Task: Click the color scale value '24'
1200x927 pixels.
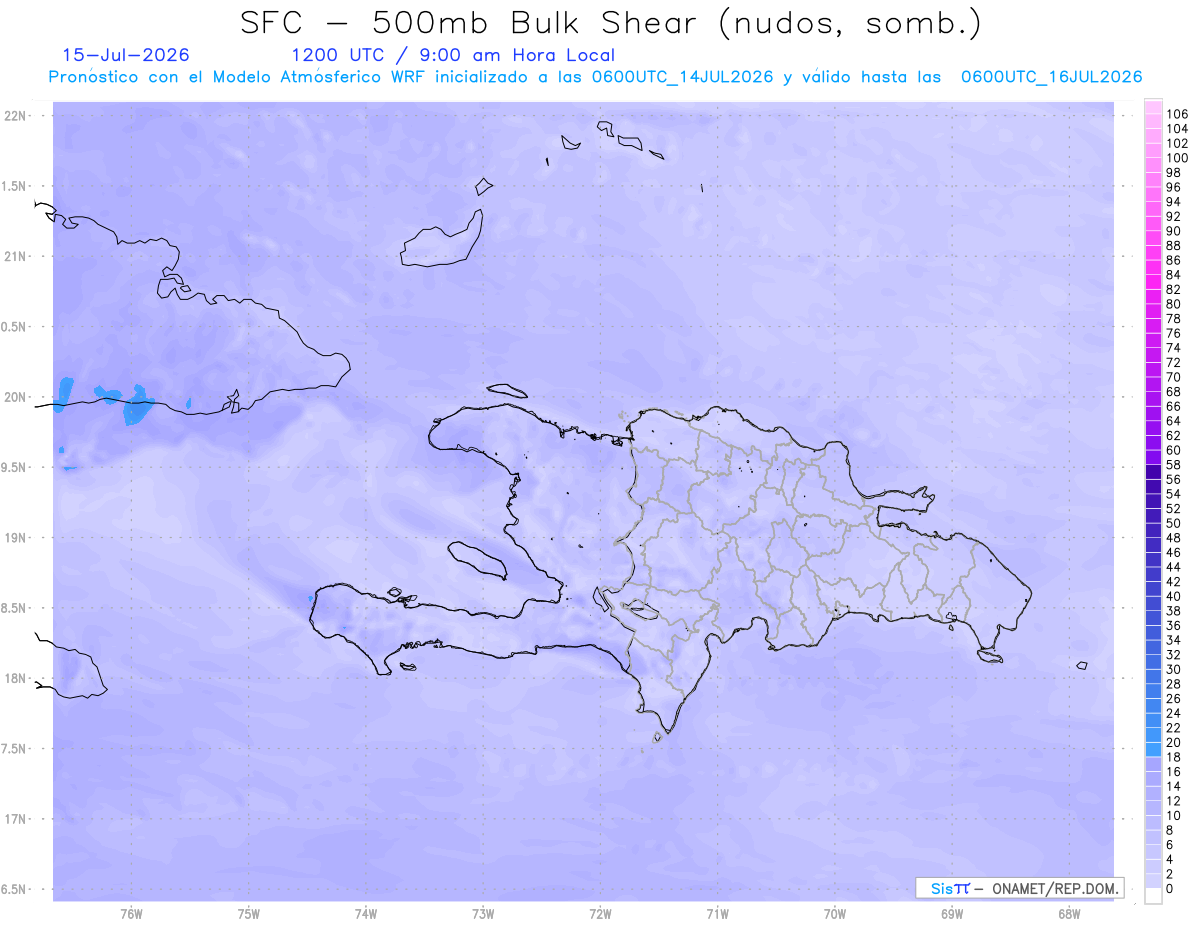Action: pos(1173,714)
